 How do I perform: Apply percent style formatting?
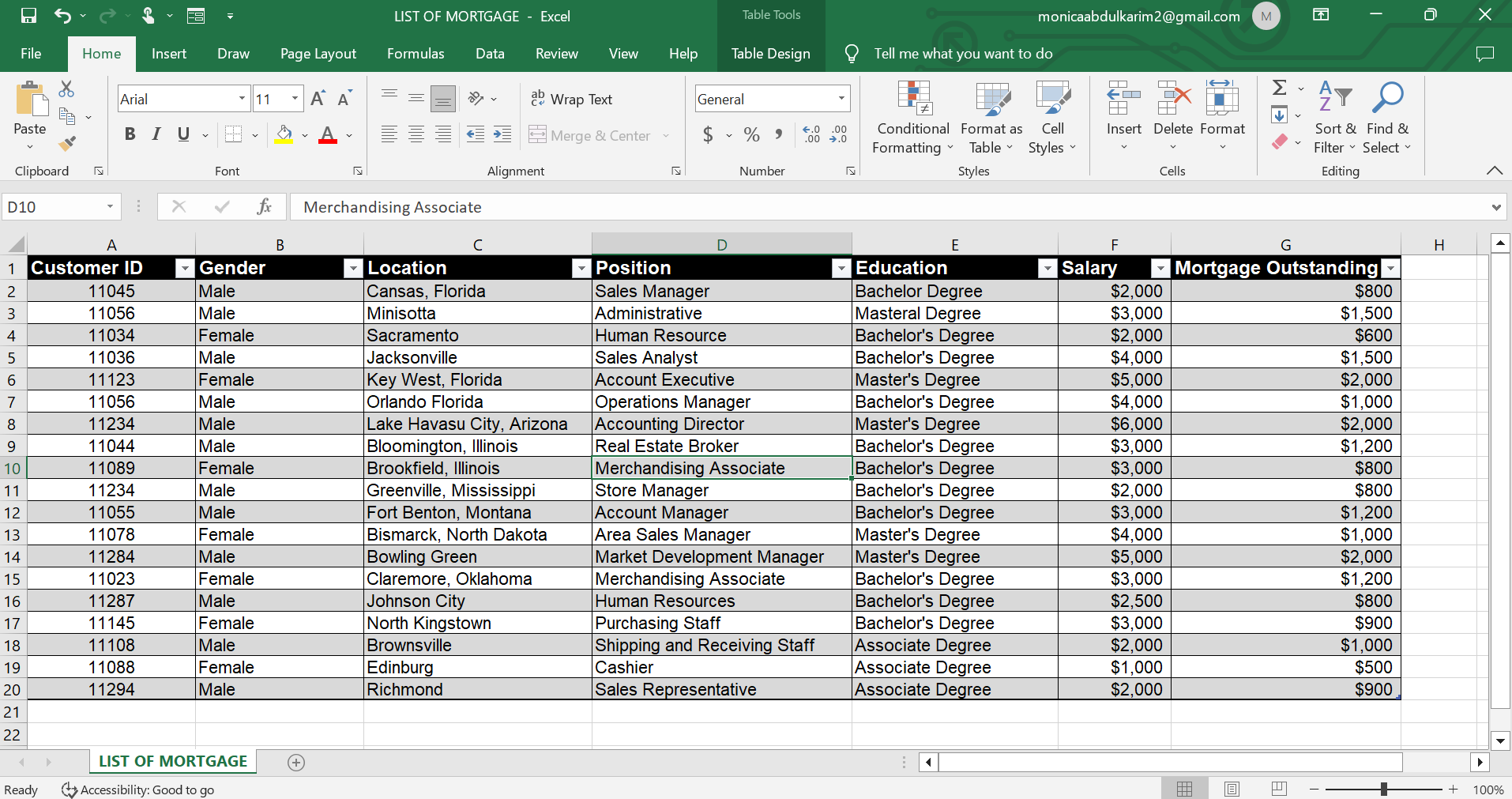[751, 135]
